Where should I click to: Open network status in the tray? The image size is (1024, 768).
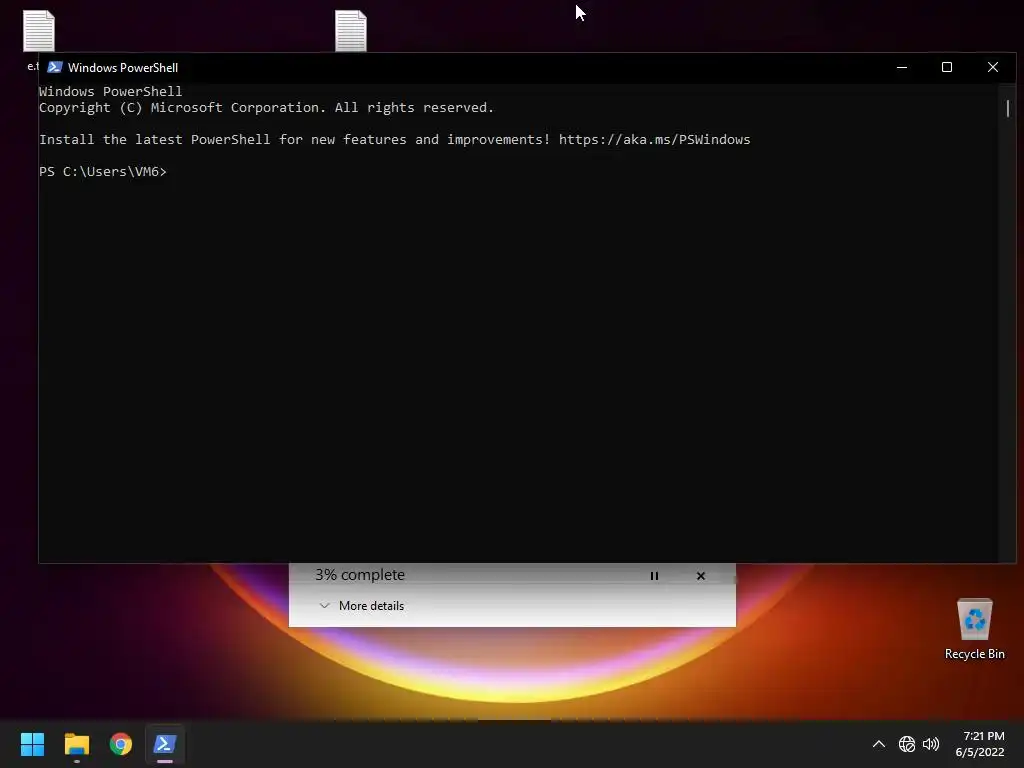tap(906, 744)
